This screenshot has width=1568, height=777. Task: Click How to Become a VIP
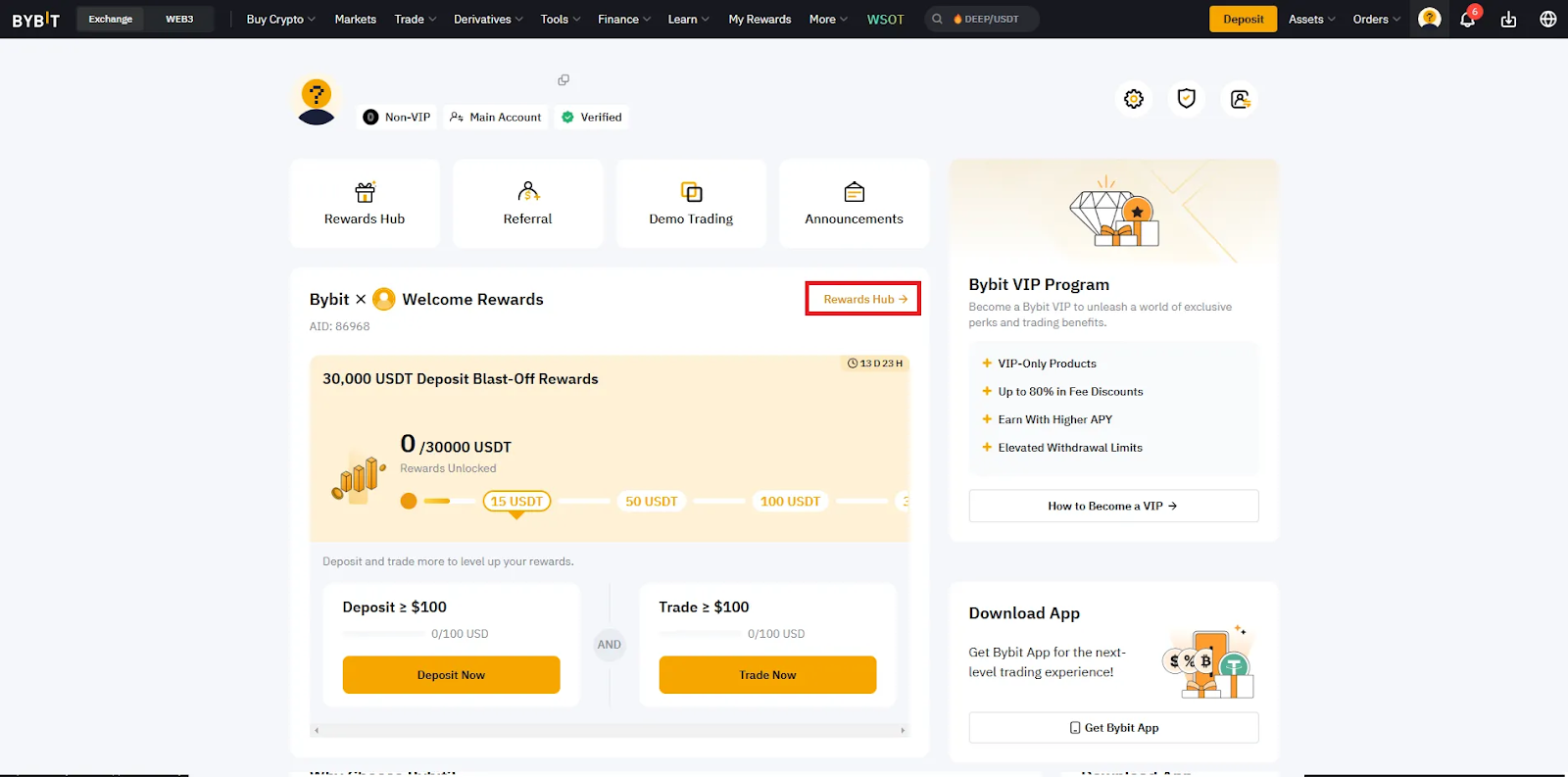(1113, 506)
